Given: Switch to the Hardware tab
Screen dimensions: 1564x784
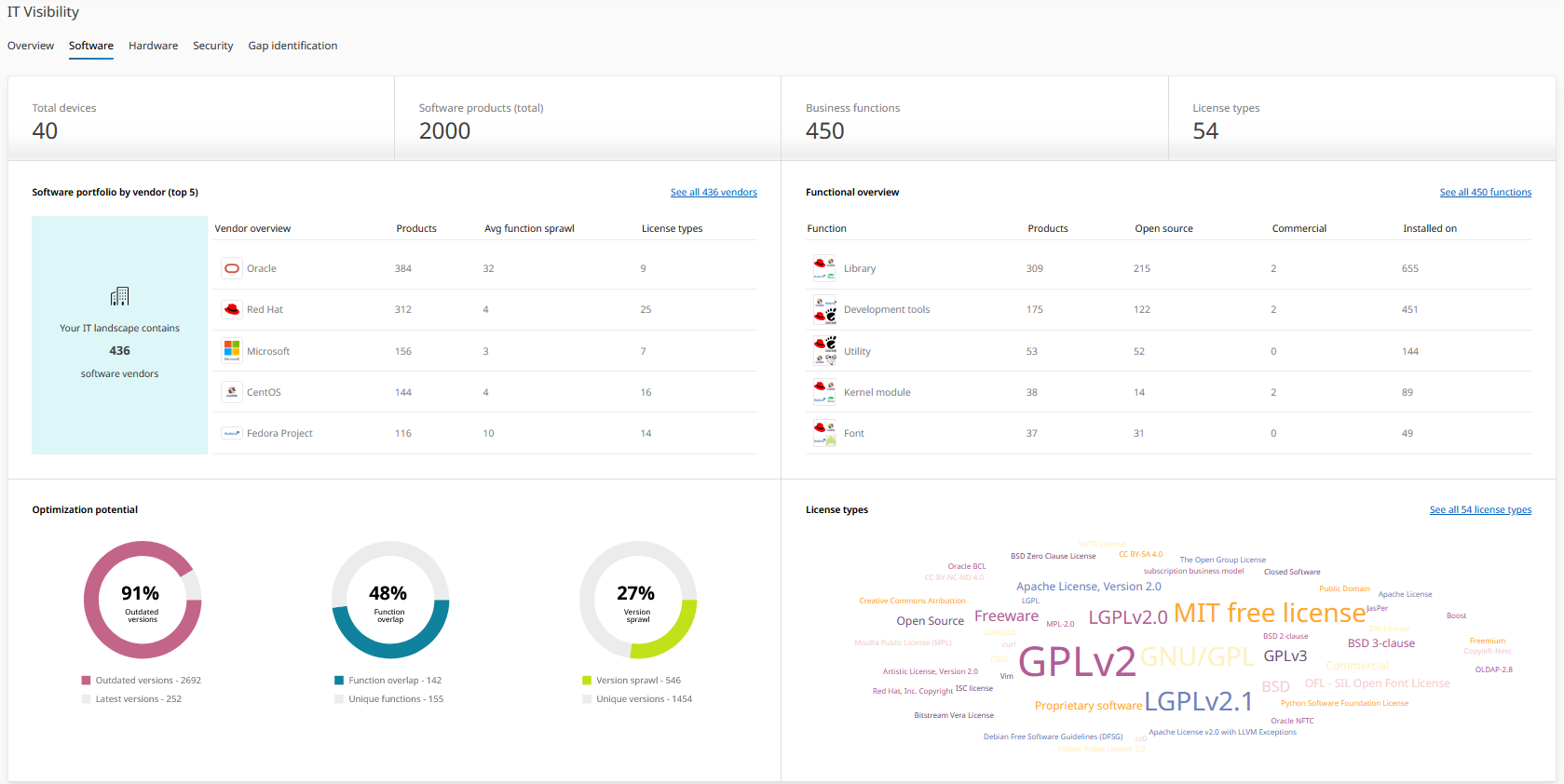Looking at the screenshot, I should [x=153, y=46].
